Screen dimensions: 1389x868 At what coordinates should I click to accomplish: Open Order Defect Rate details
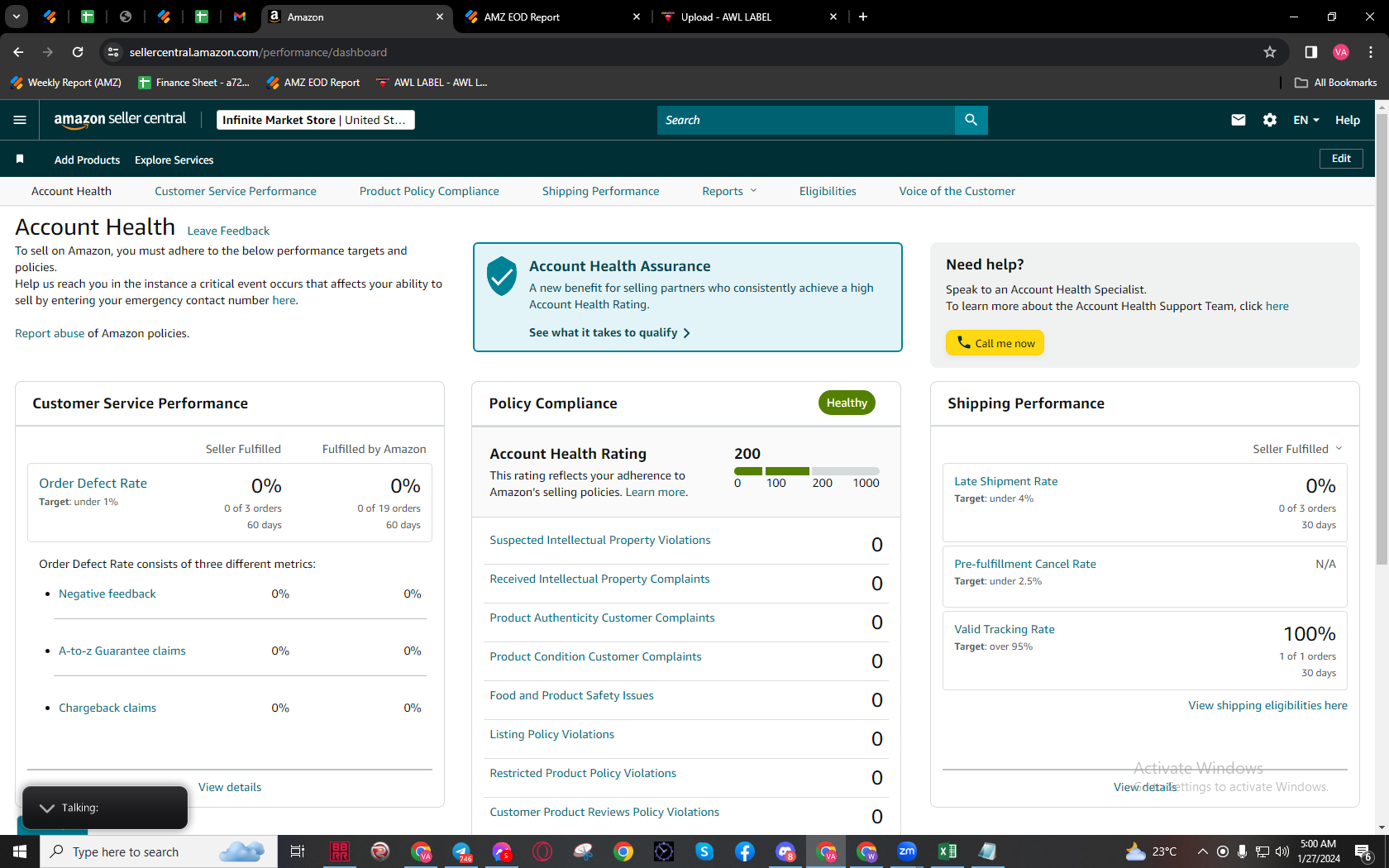(93, 483)
